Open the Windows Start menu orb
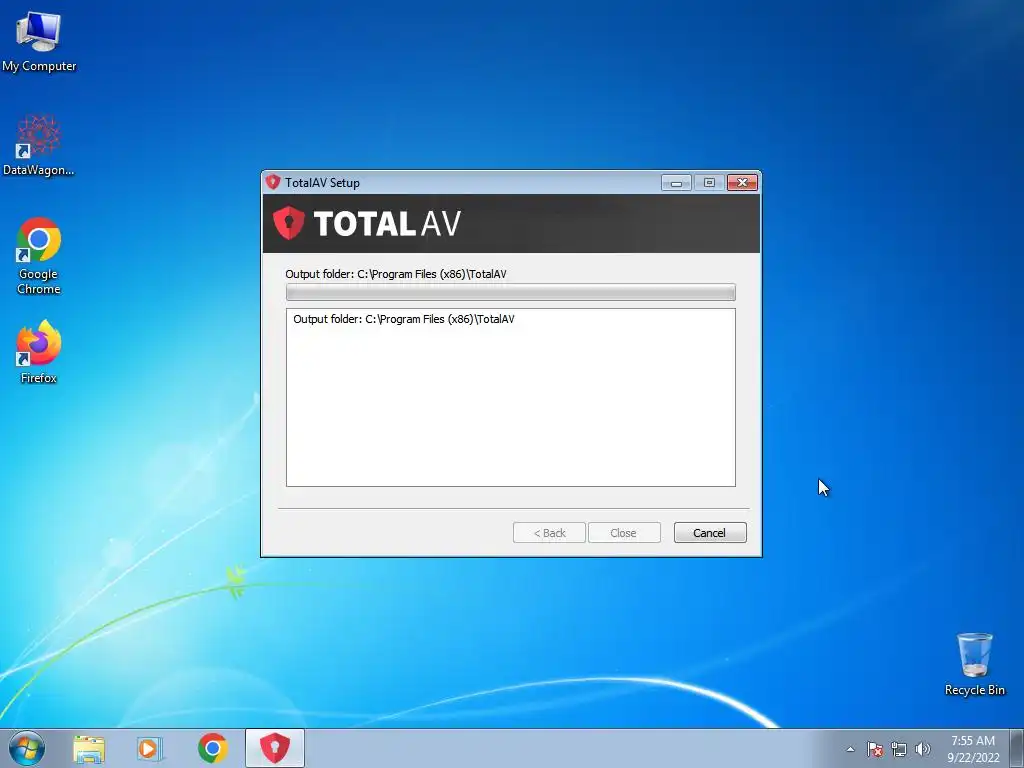Screen dimensions: 1024x768 click(27, 748)
